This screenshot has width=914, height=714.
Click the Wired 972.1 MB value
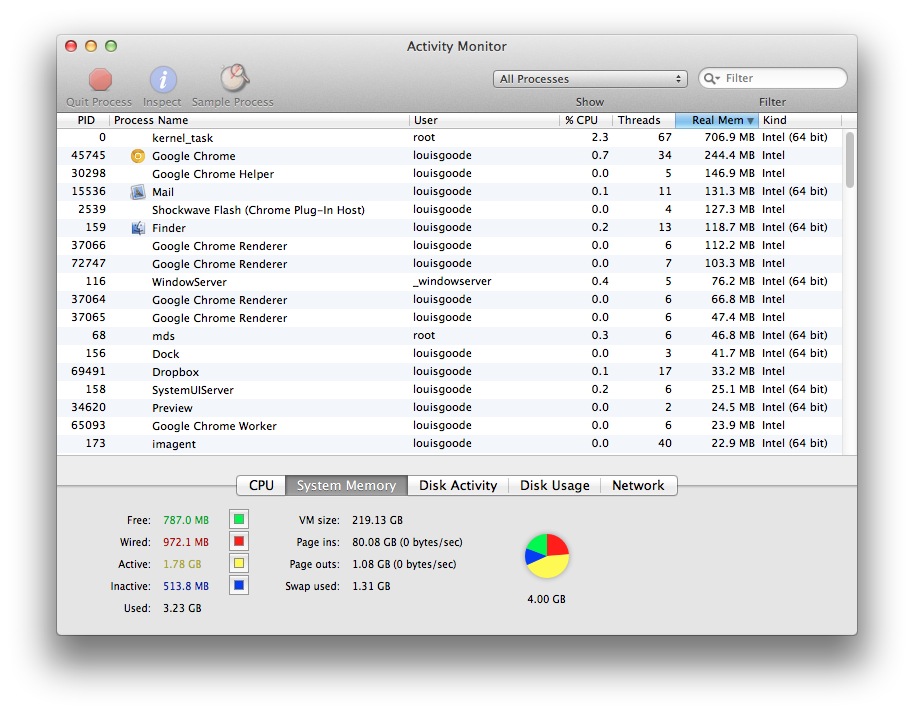[186, 542]
